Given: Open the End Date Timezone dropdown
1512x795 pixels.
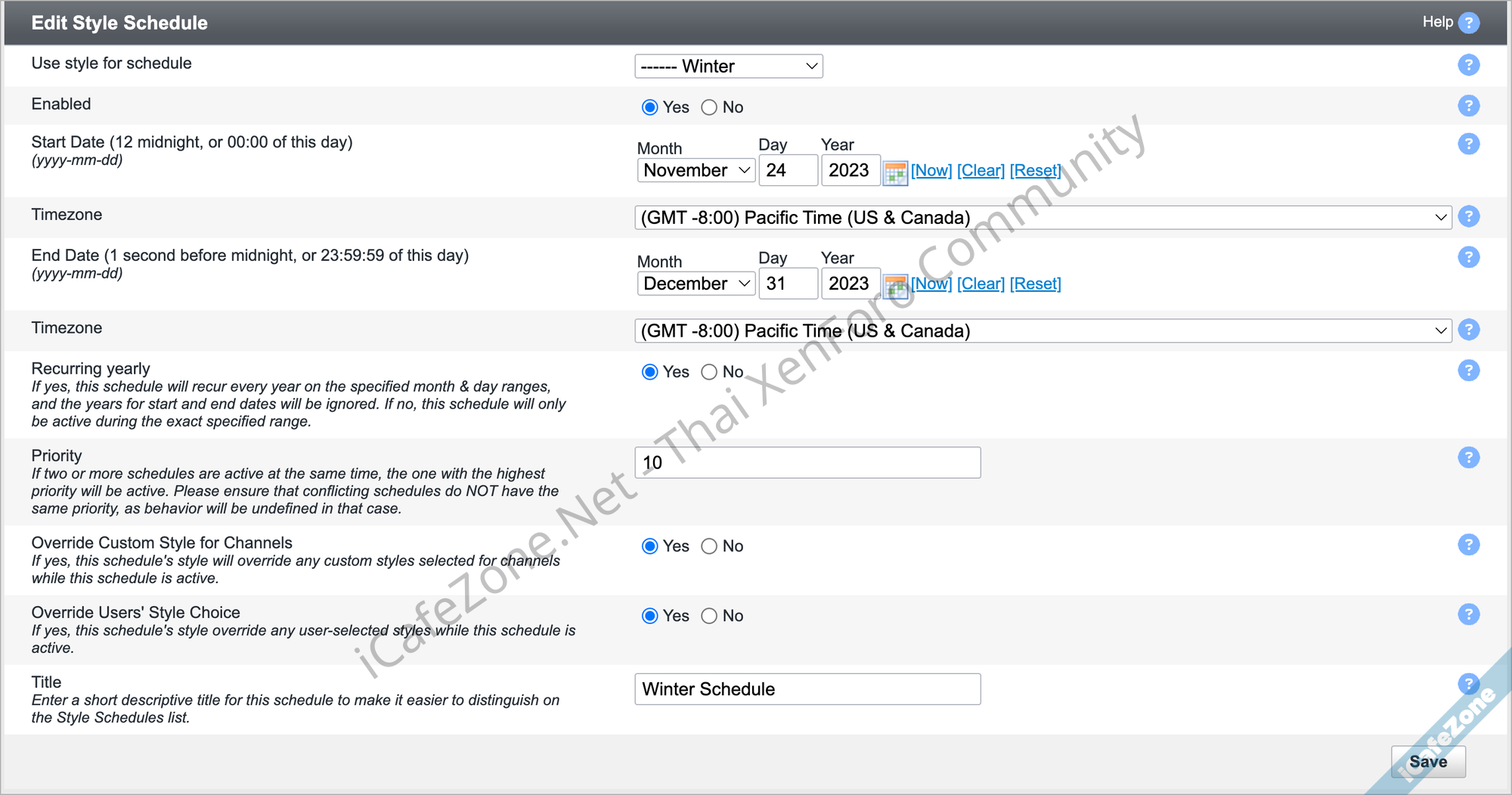Looking at the screenshot, I should click(1043, 331).
